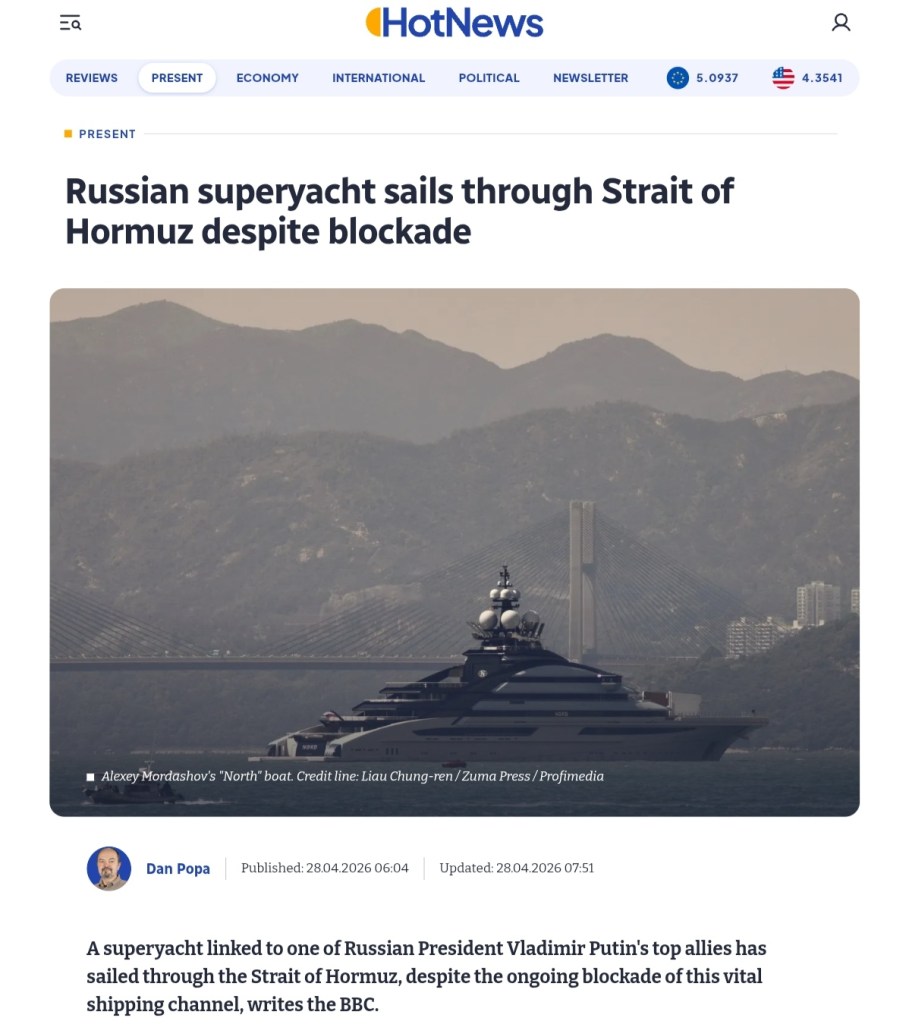Image resolution: width=909 pixels, height=1024 pixels.
Task: Click the white square caption marker
Action: coord(90,777)
